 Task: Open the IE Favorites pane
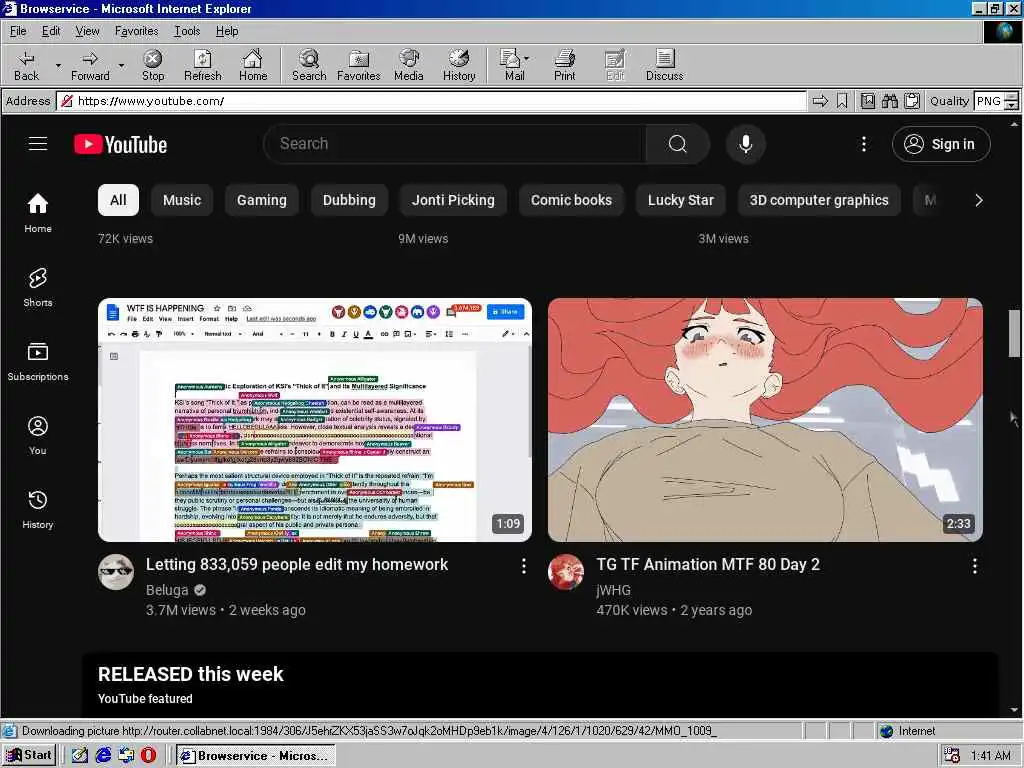pyautogui.click(x=359, y=65)
